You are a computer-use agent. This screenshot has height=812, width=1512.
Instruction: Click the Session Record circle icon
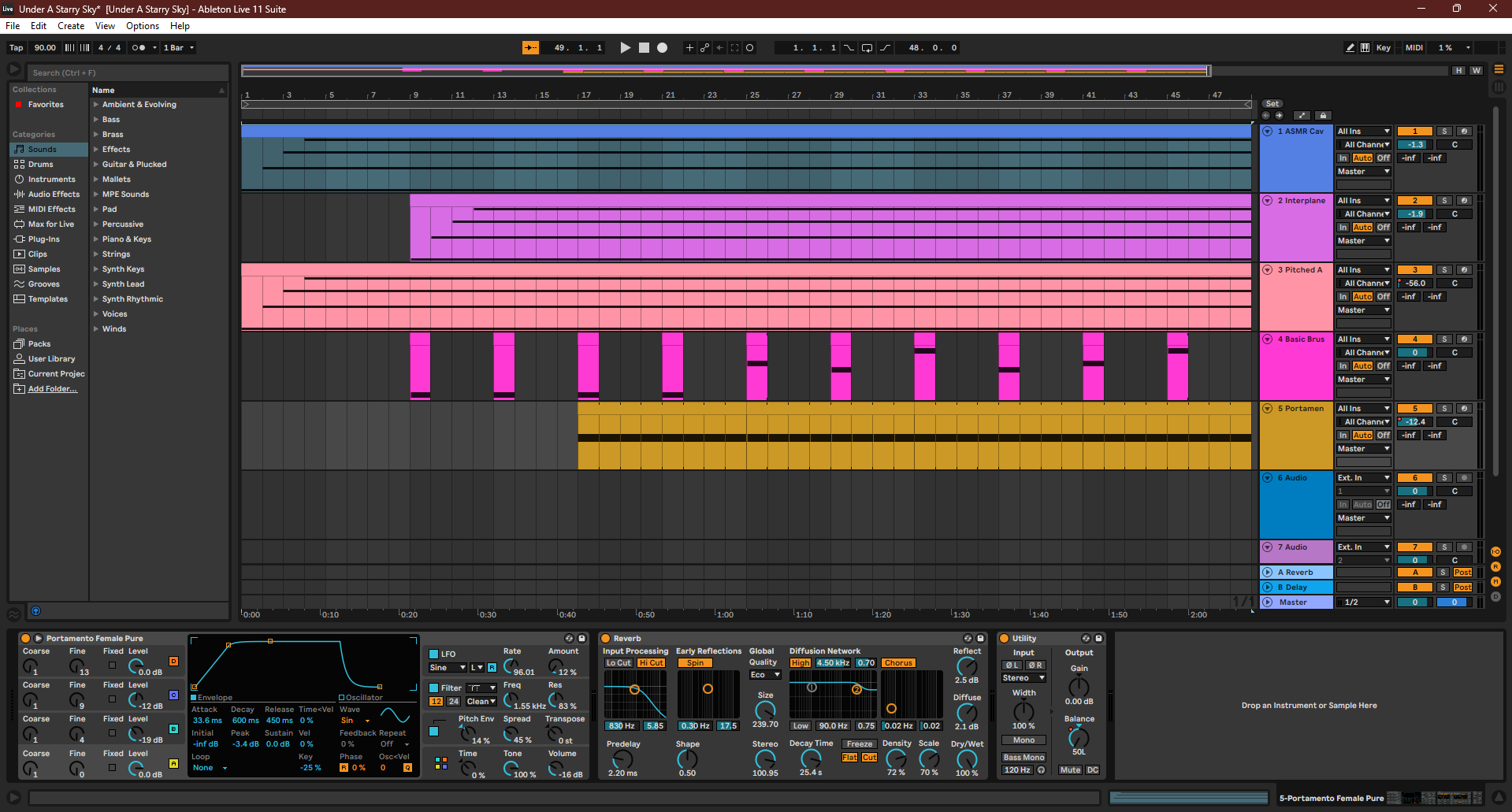click(749, 48)
